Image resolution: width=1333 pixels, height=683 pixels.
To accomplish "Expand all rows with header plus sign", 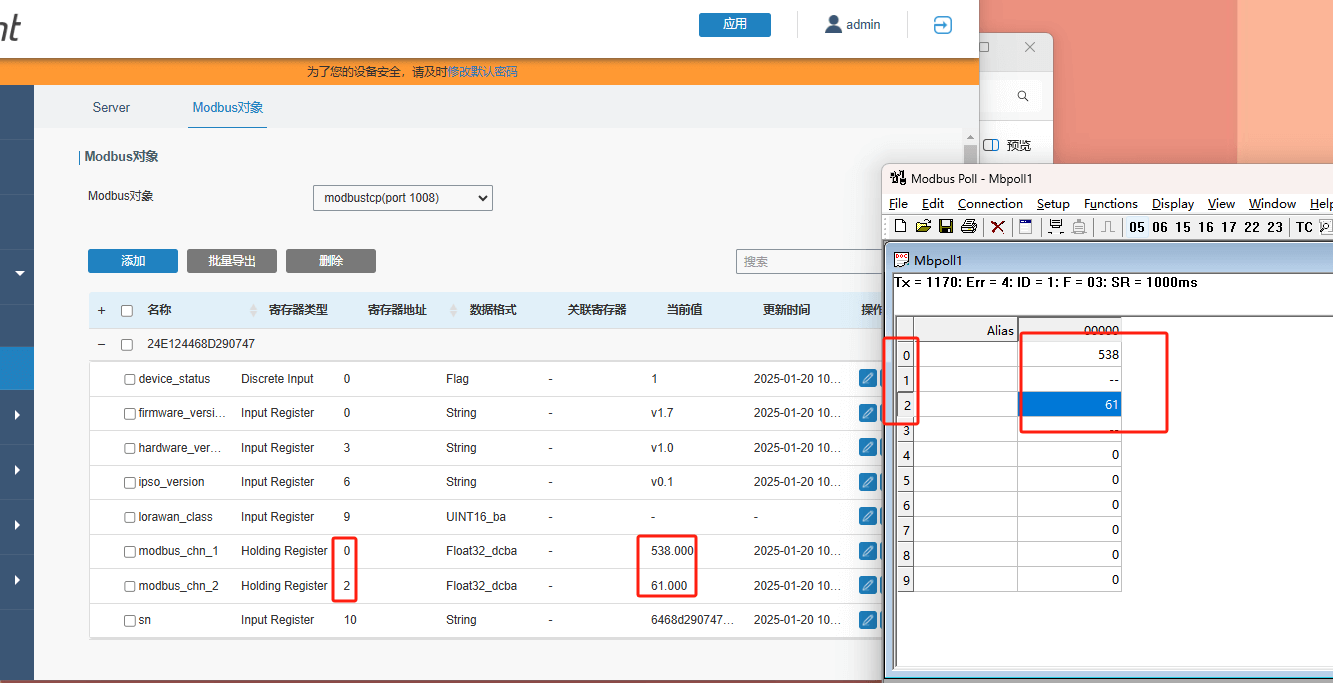I will [x=101, y=310].
